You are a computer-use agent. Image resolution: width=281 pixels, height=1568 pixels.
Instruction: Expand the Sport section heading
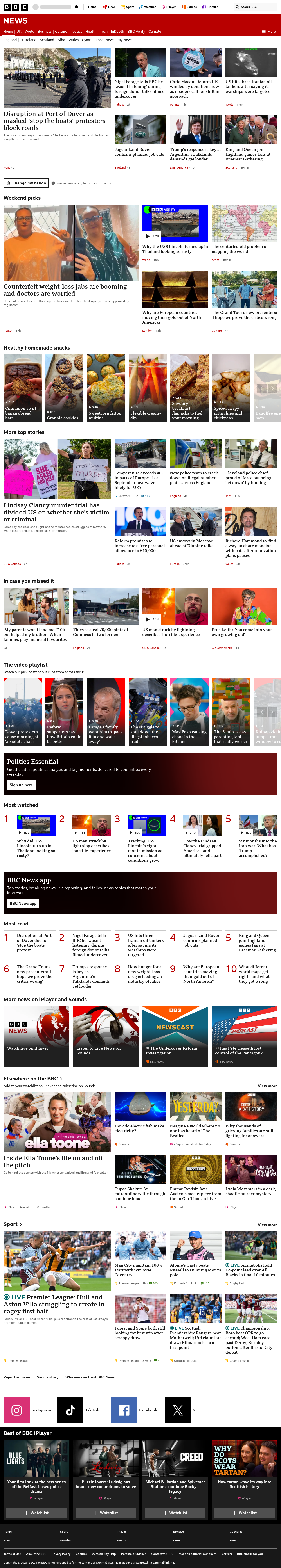pyautogui.click(x=13, y=1224)
